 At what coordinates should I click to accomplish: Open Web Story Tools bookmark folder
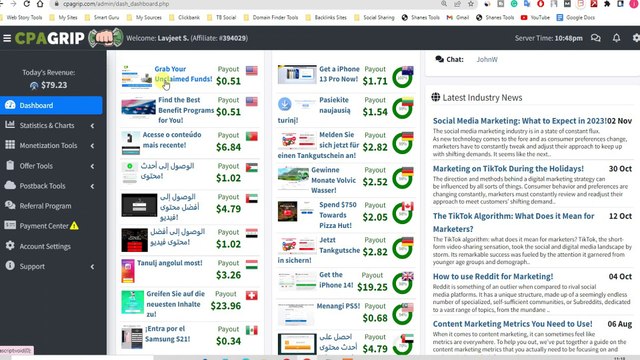click(x=21, y=18)
